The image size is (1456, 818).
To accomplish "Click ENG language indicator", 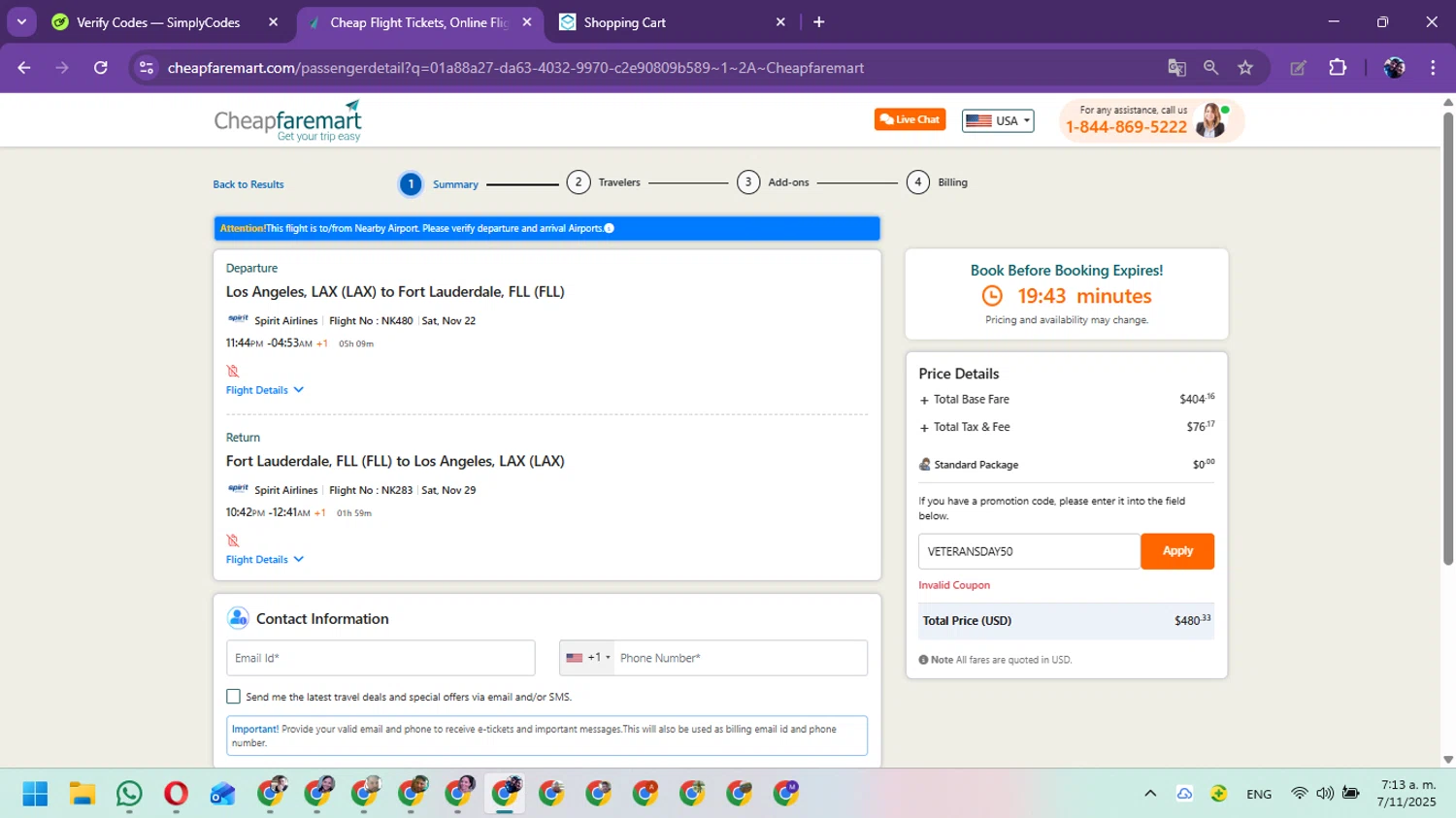I will pyautogui.click(x=1259, y=794).
